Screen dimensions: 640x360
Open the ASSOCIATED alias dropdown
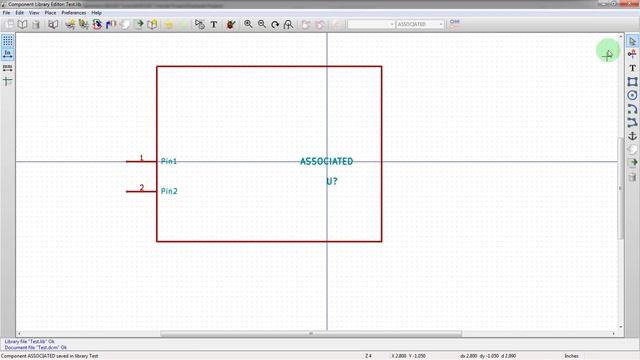point(420,24)
